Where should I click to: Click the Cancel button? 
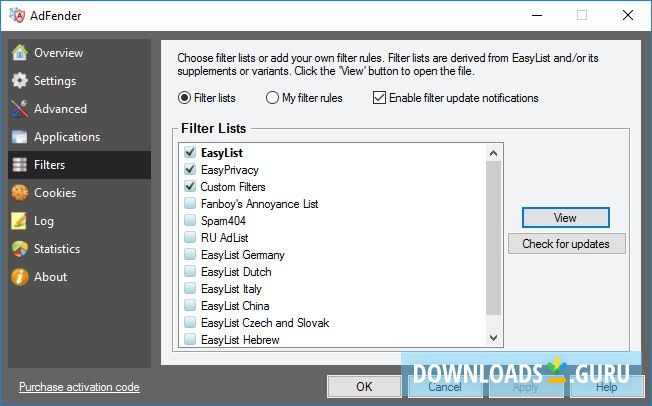pos(445,386)
